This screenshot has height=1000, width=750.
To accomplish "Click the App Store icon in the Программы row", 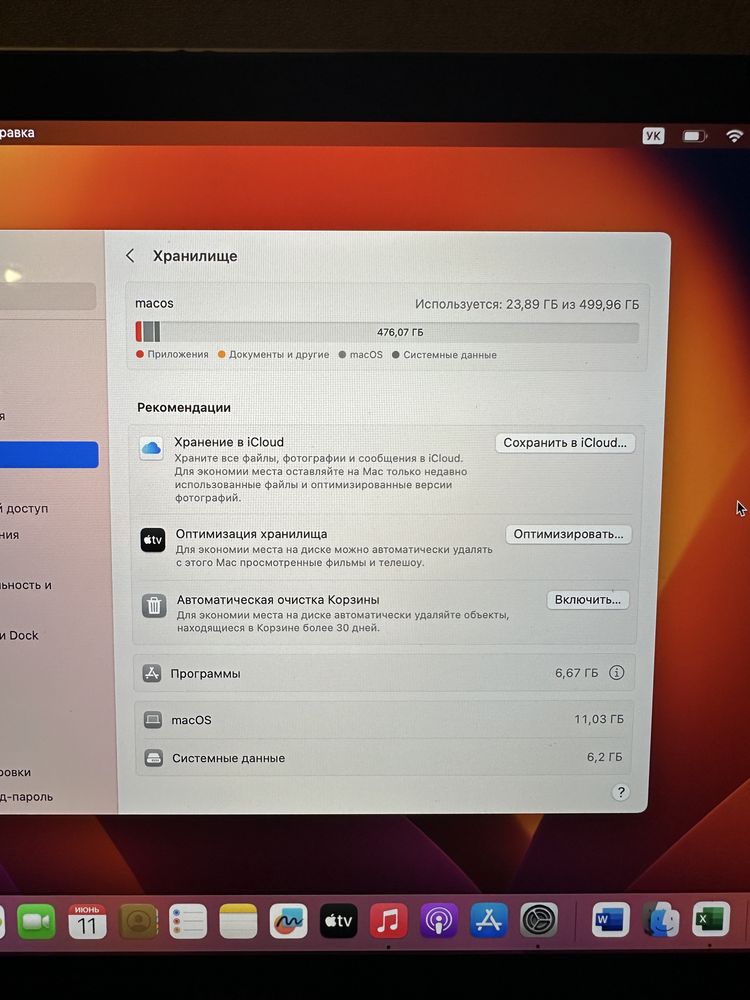I will coord(151,673).
